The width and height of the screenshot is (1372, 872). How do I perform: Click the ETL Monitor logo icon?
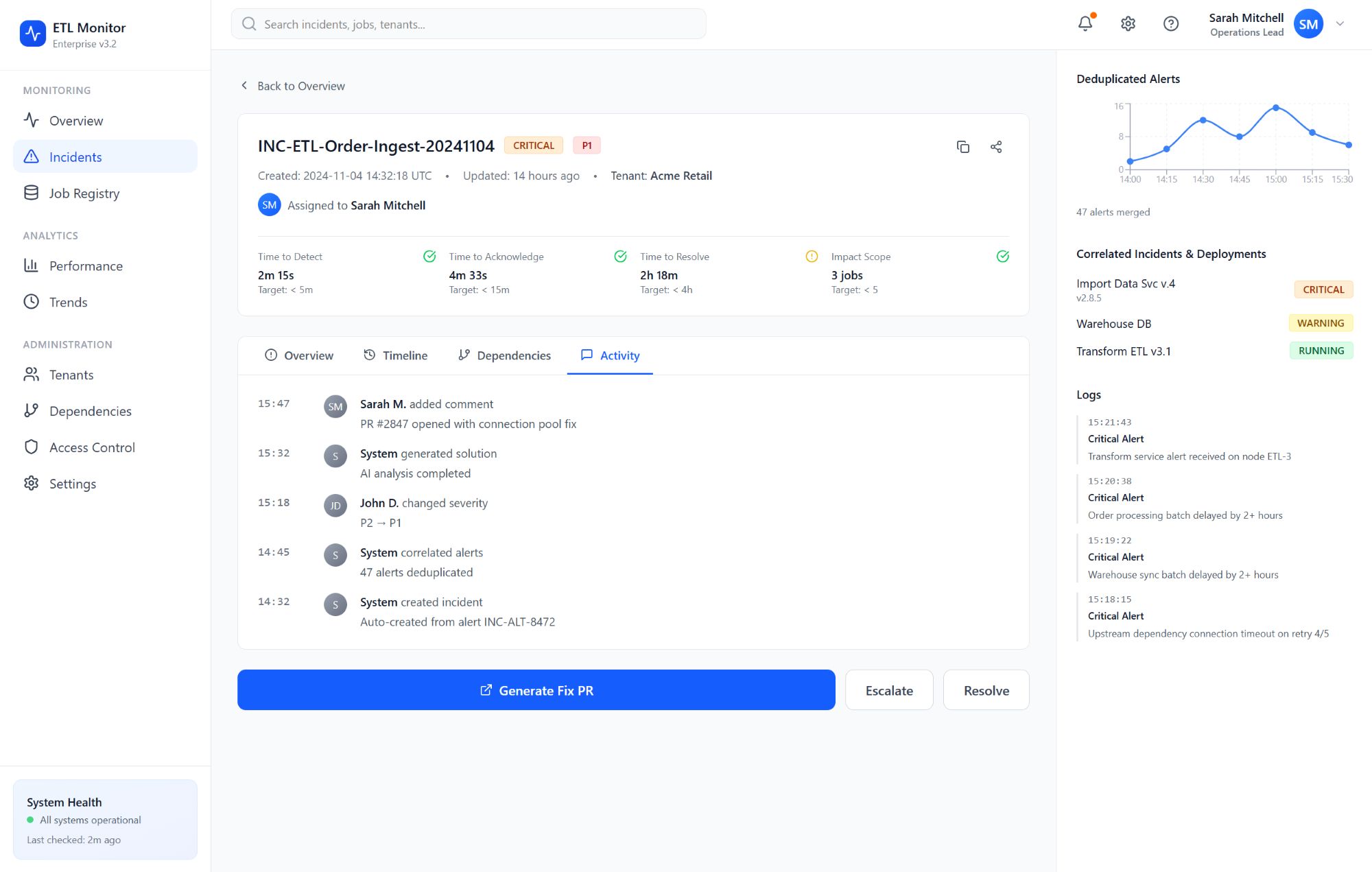(32, 34)
